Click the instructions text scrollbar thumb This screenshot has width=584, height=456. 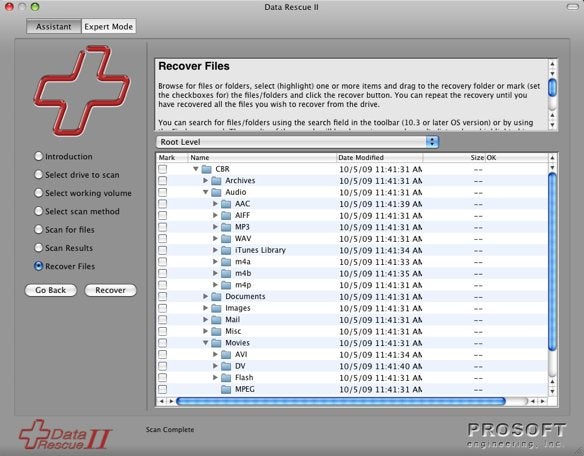[x=553, y=87]
